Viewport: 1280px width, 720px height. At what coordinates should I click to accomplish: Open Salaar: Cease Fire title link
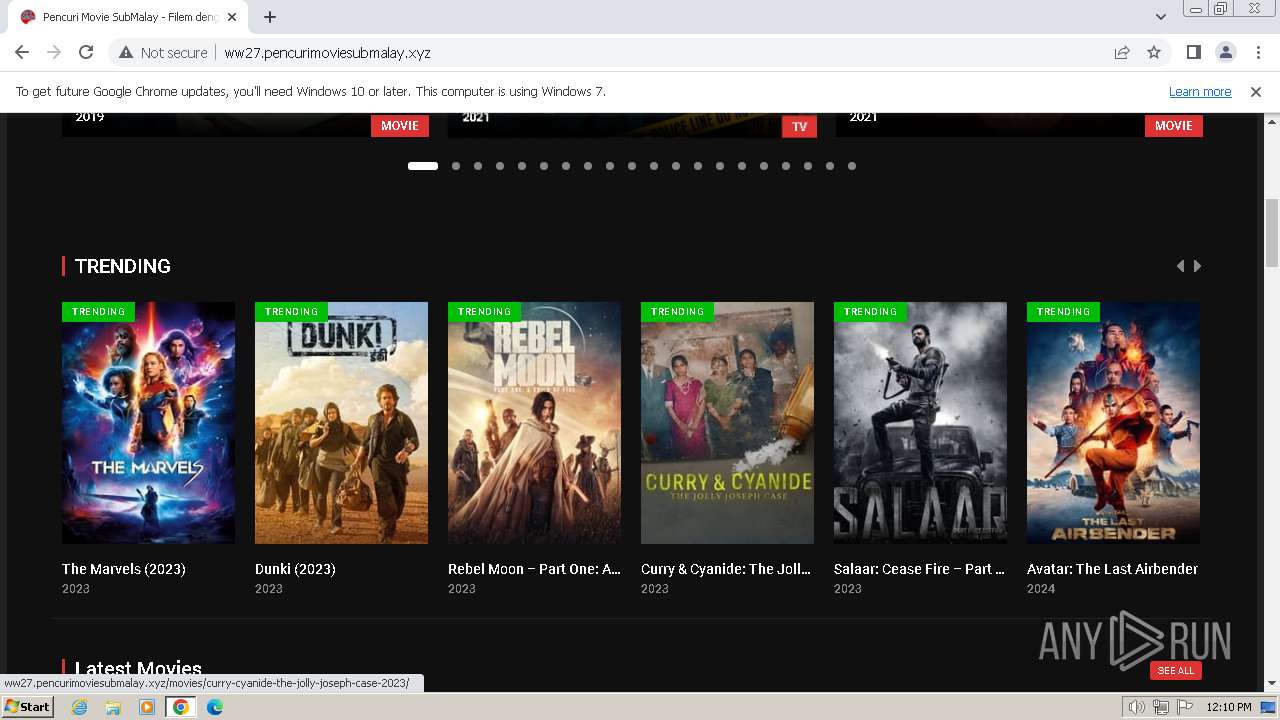pos(919,569)
